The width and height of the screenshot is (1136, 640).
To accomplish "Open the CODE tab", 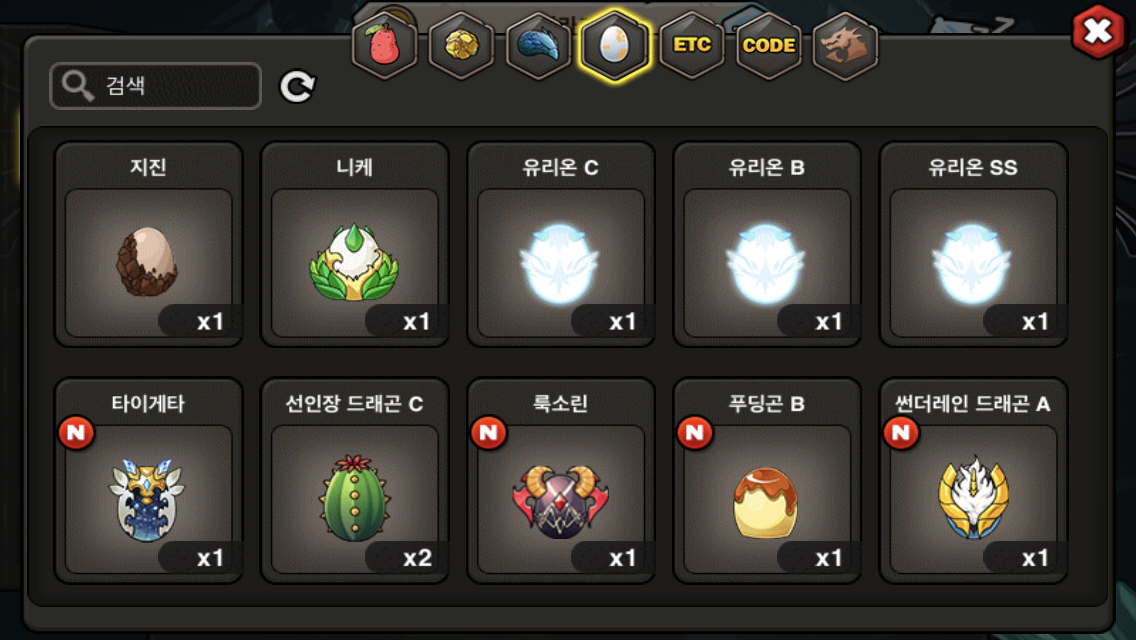I will tap(769, 46).
